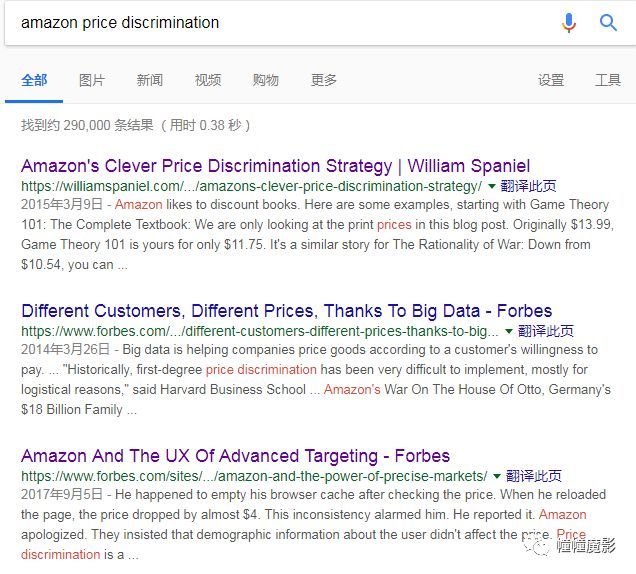Expand dropdown arrow beside different-customers Forbes URL
Viewport: 636px width, 574px height.
[509, 331]
